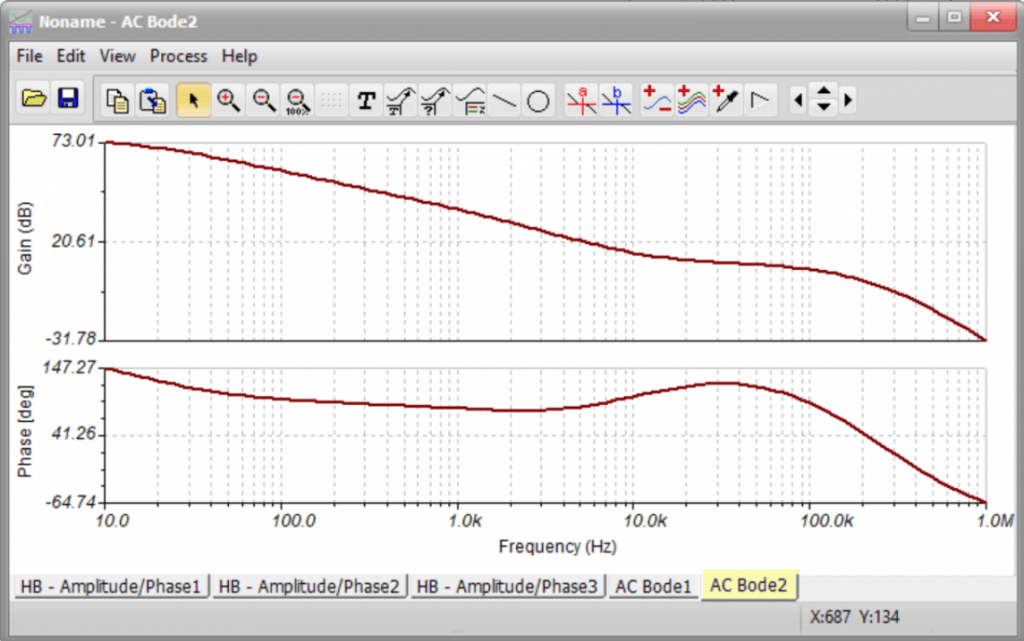1024x641 pixels.
Task: Click the Open file folder icon
Action: coord(34,99)
